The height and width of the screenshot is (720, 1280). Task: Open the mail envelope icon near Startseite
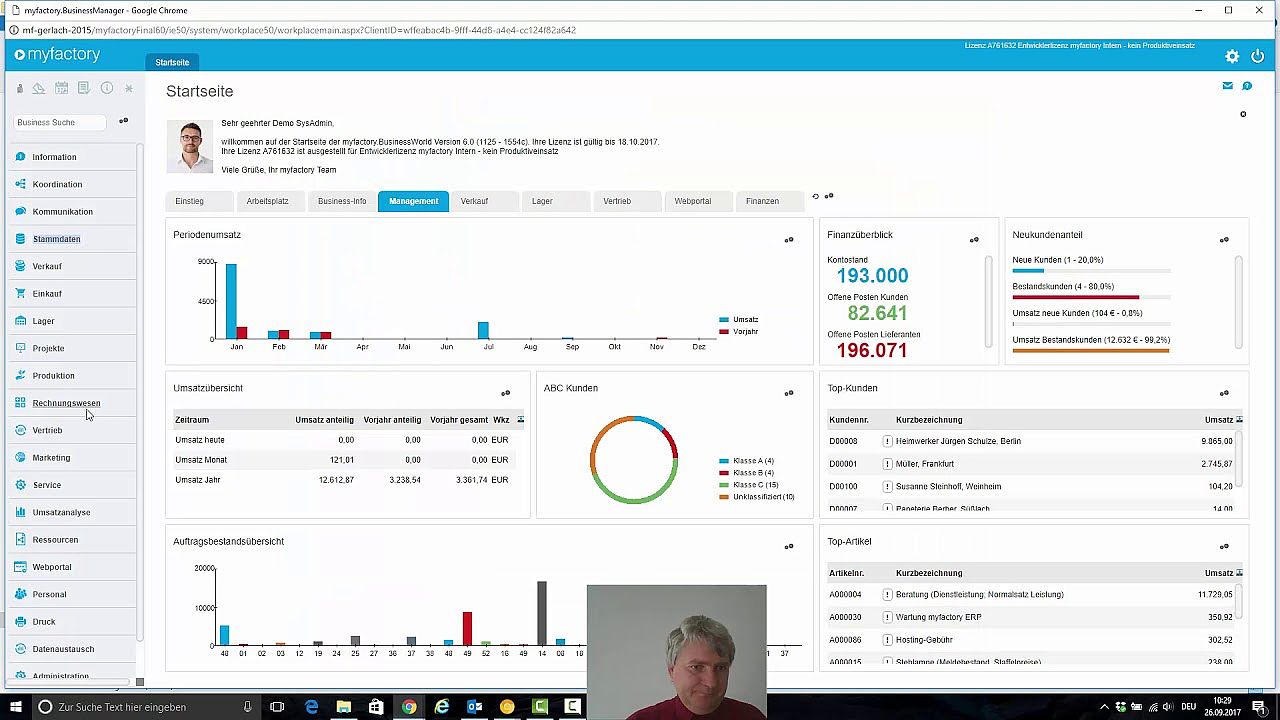1227,86
